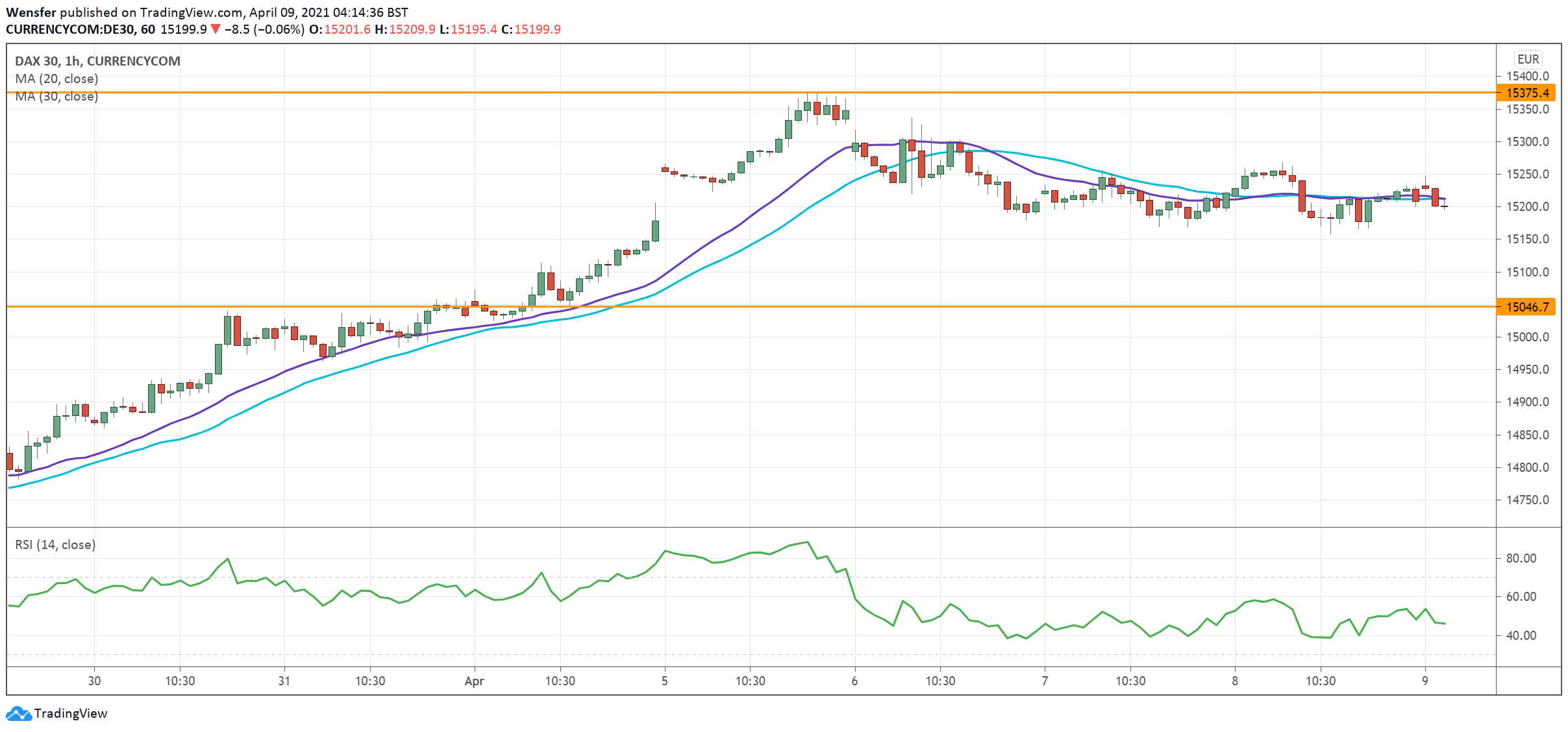Click the 15046.7 orange price label
1568x732 pixels.
click(1526, 307)
